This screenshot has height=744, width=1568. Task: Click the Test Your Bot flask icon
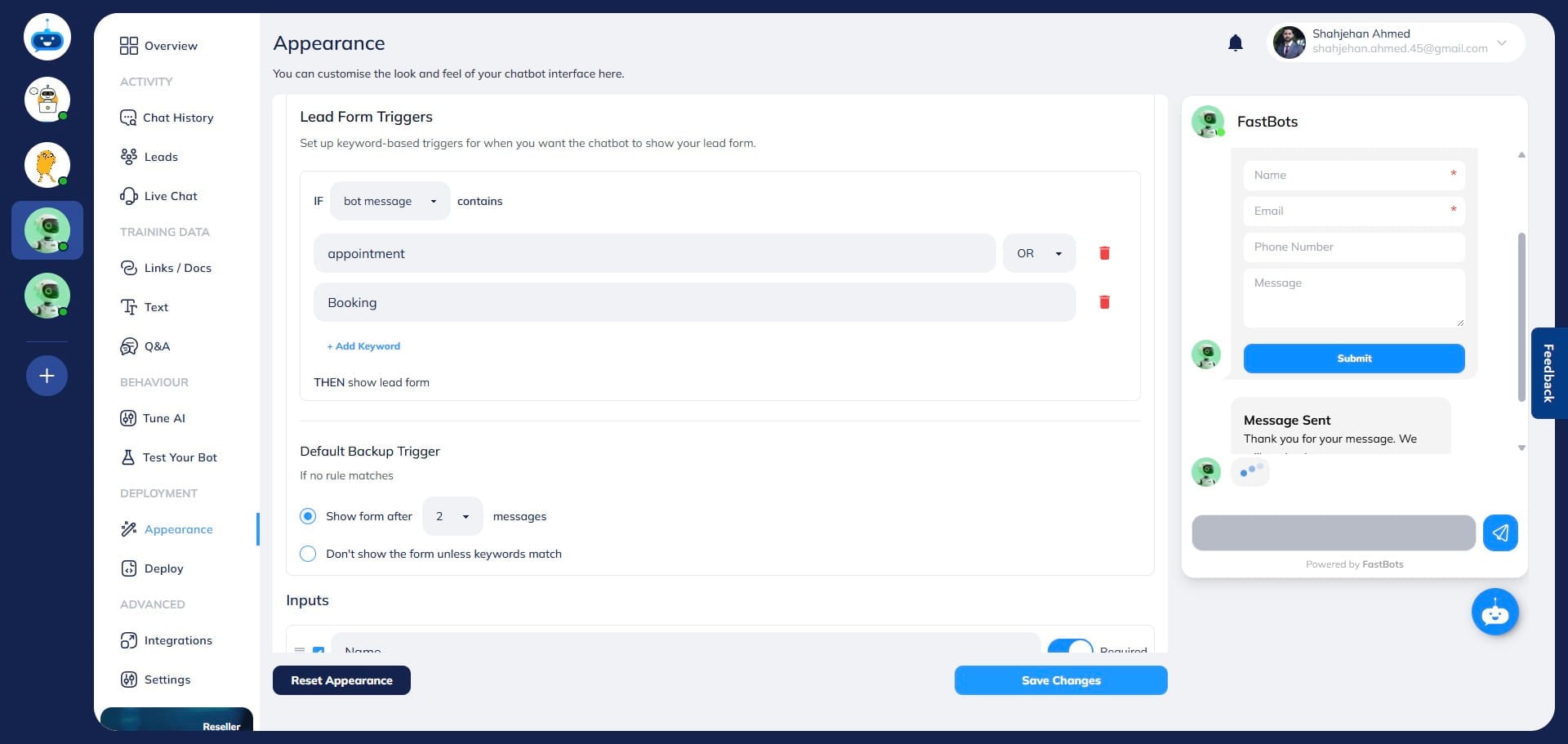pyautogui.click(x=129, y=457)
